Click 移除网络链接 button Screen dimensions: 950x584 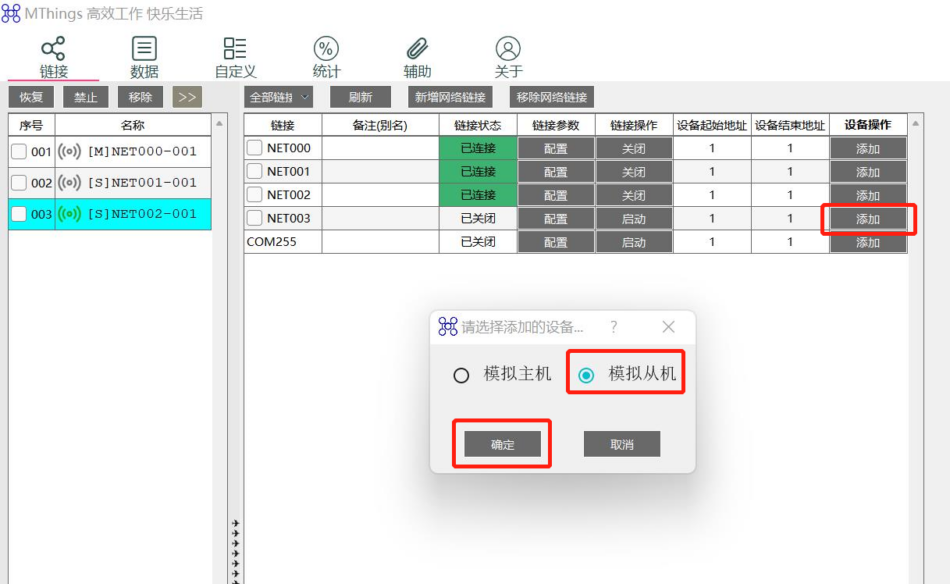pos(552,97)
